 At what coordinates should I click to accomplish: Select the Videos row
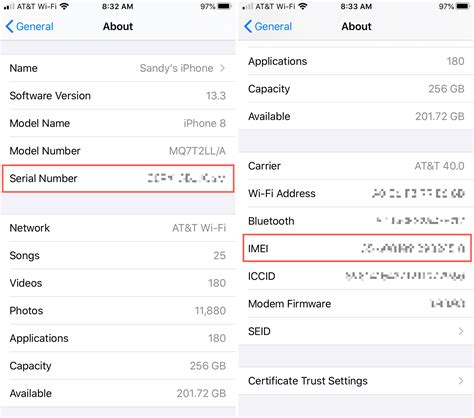(x=118, y=283)
